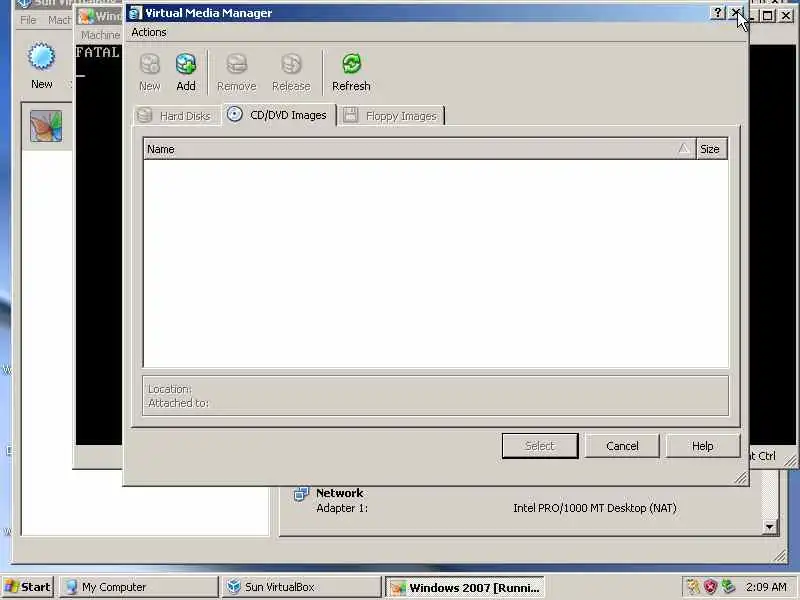The height and width of the screenshot is (600, 800).
Task: Switch to My Computer taskbar item
Action: (139, 587)
